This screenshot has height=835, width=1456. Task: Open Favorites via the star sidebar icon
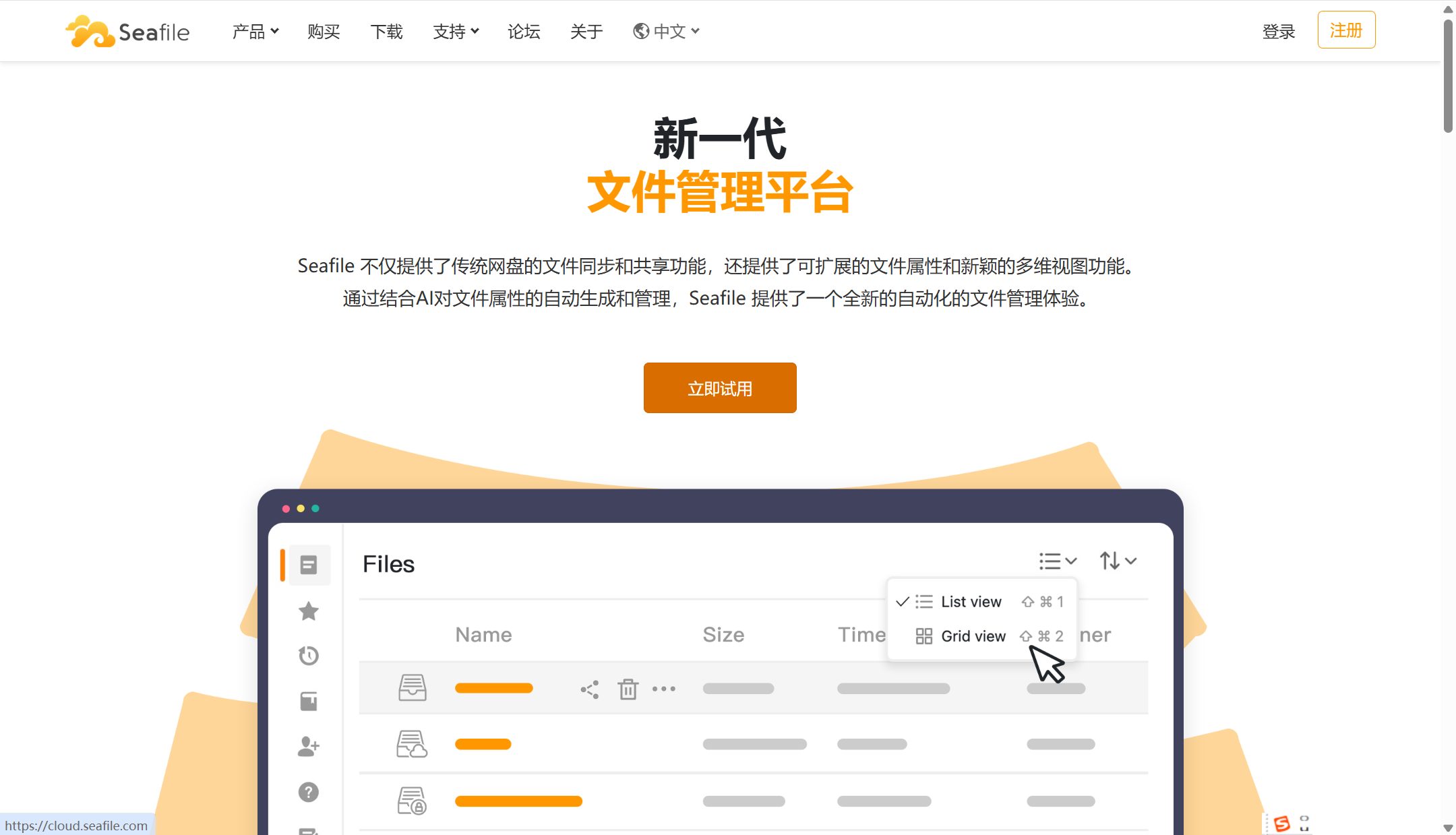click(307, 611)
